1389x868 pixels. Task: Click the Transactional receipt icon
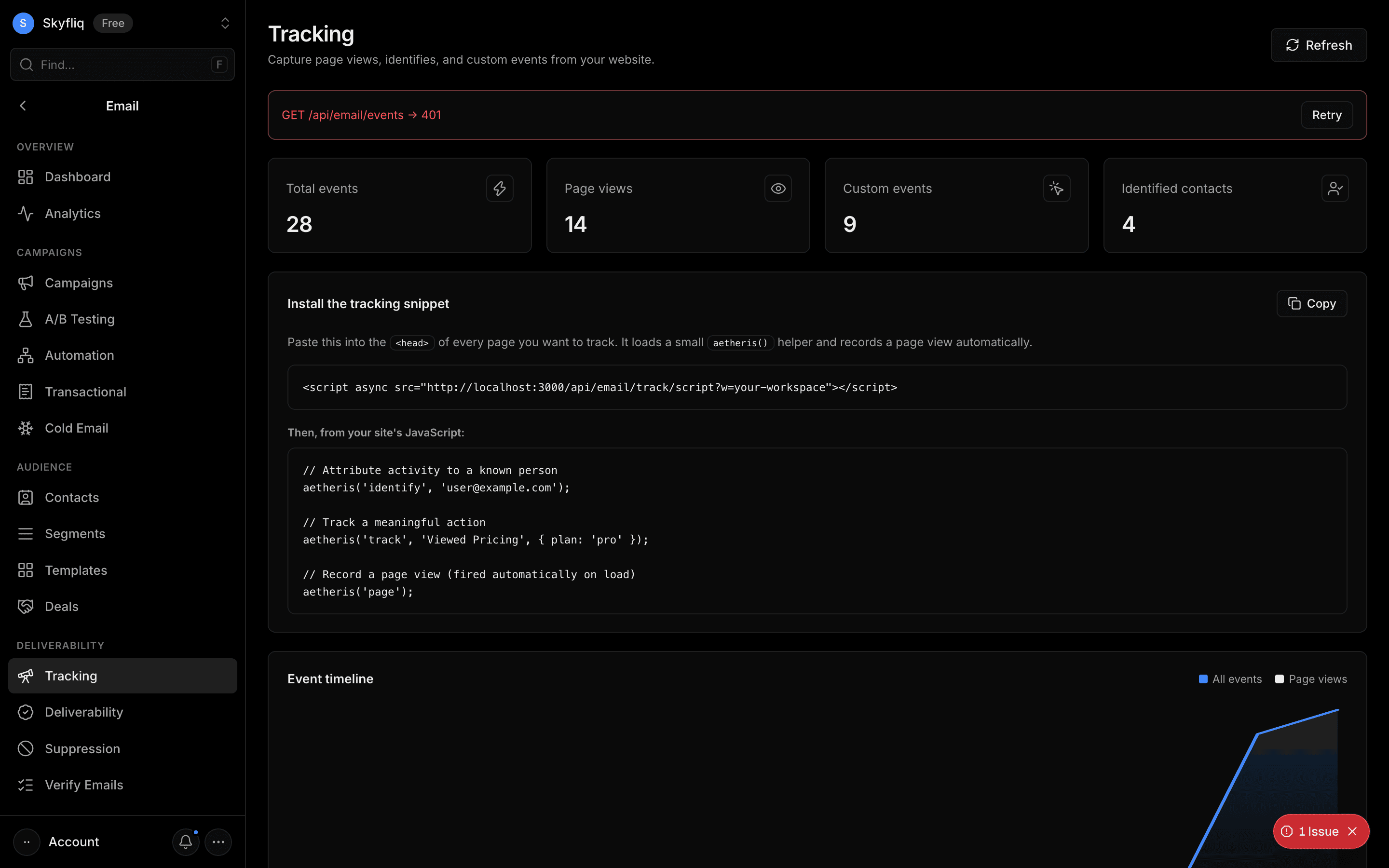(25, 392)
